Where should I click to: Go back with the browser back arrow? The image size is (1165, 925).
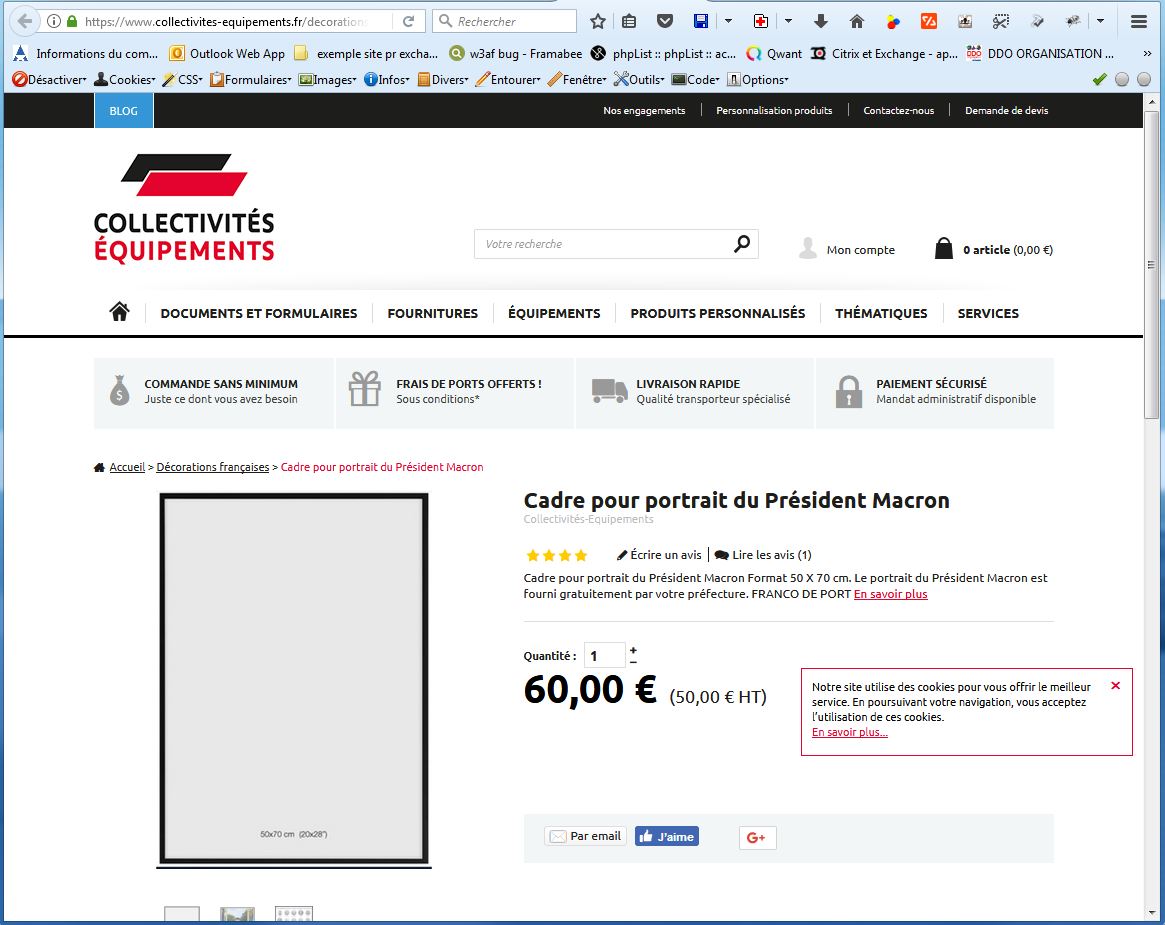[25, 21]
